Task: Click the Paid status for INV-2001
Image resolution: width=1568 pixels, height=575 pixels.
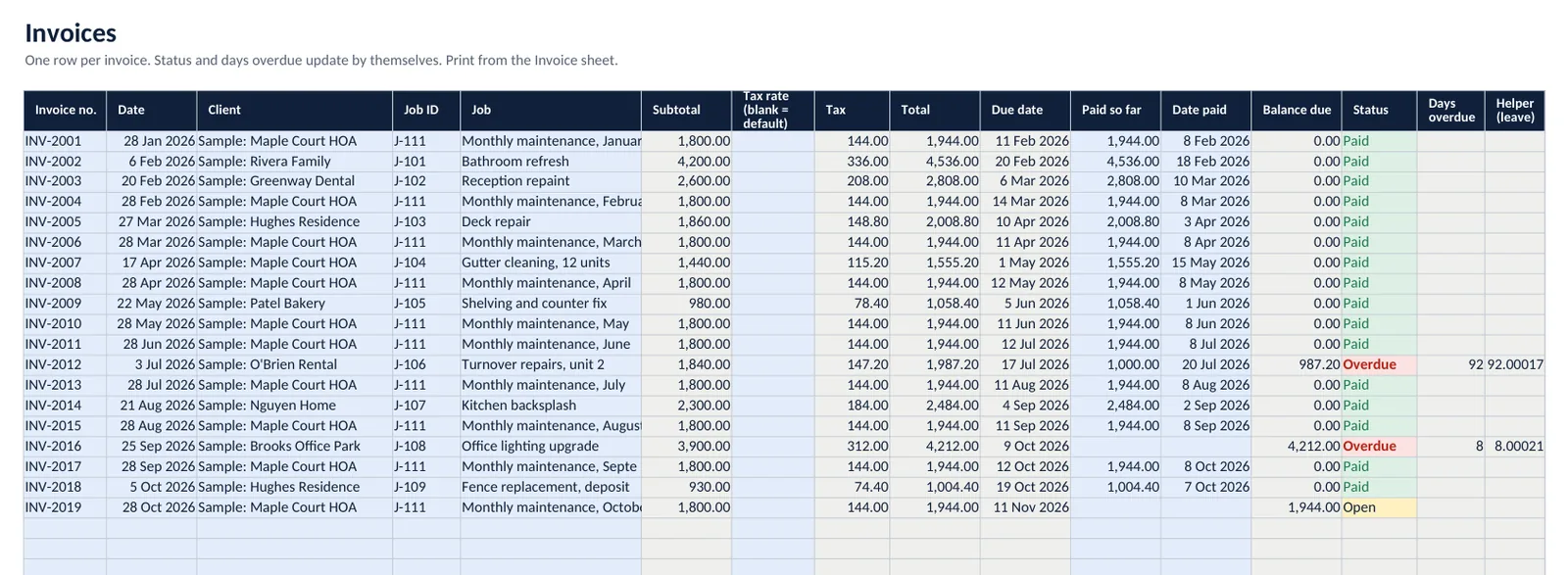Action: coord(1379,141)
